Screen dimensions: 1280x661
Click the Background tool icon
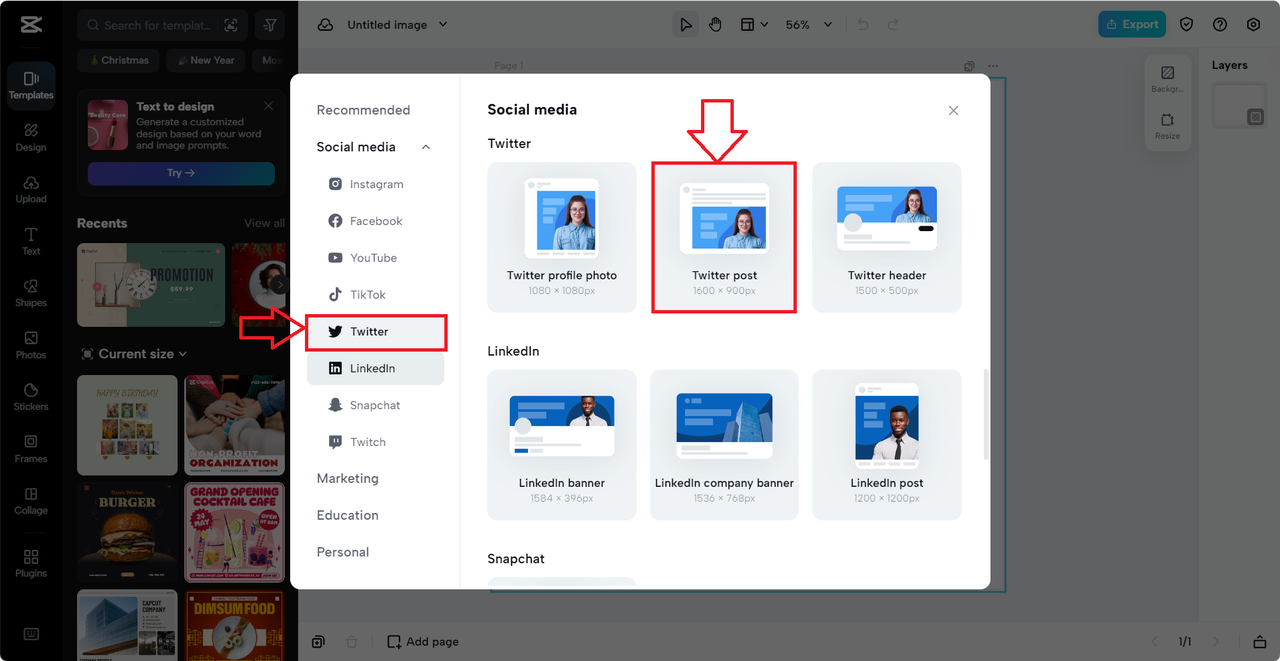1167,79
